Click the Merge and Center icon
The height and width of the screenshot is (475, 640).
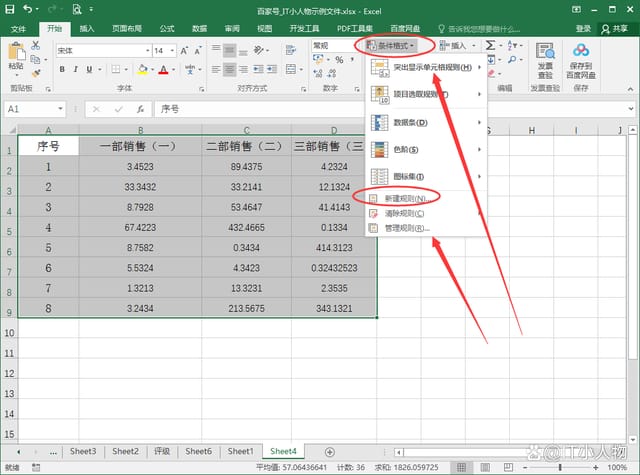coord(291,69)
